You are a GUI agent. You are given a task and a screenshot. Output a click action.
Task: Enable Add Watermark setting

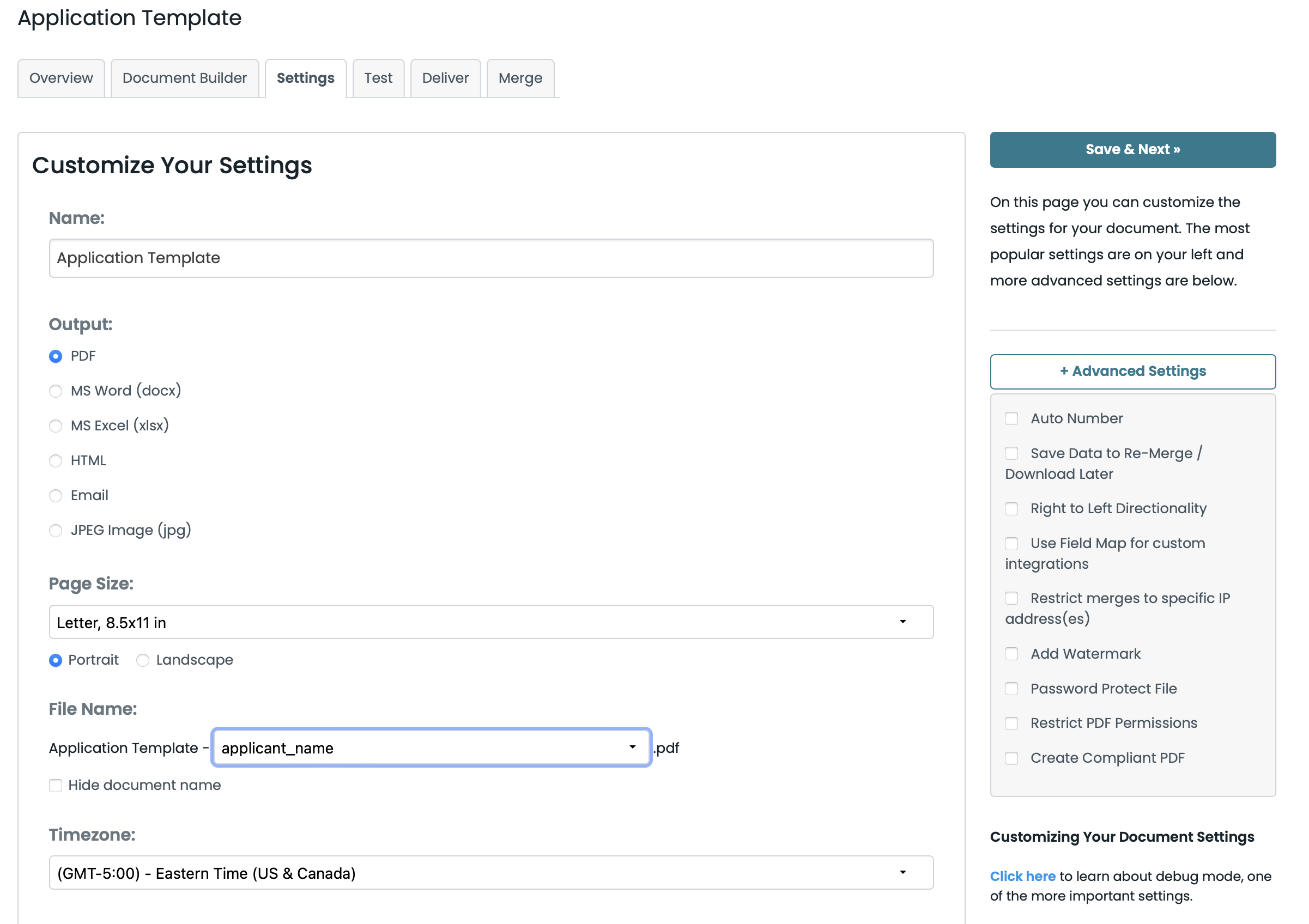click(x=1011, y=654)
